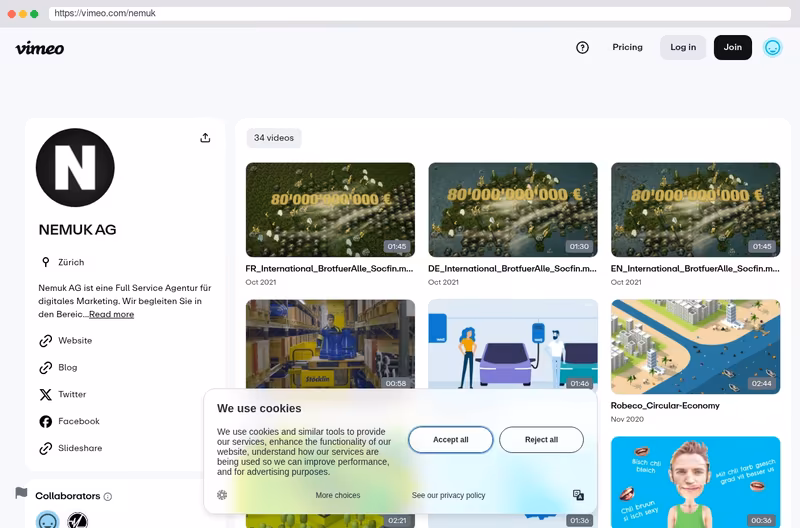The width and height of the screenshot is (800, 528).
Task: Open the cartoon man video lasting 00:36
Action: [x=695, y=482]
